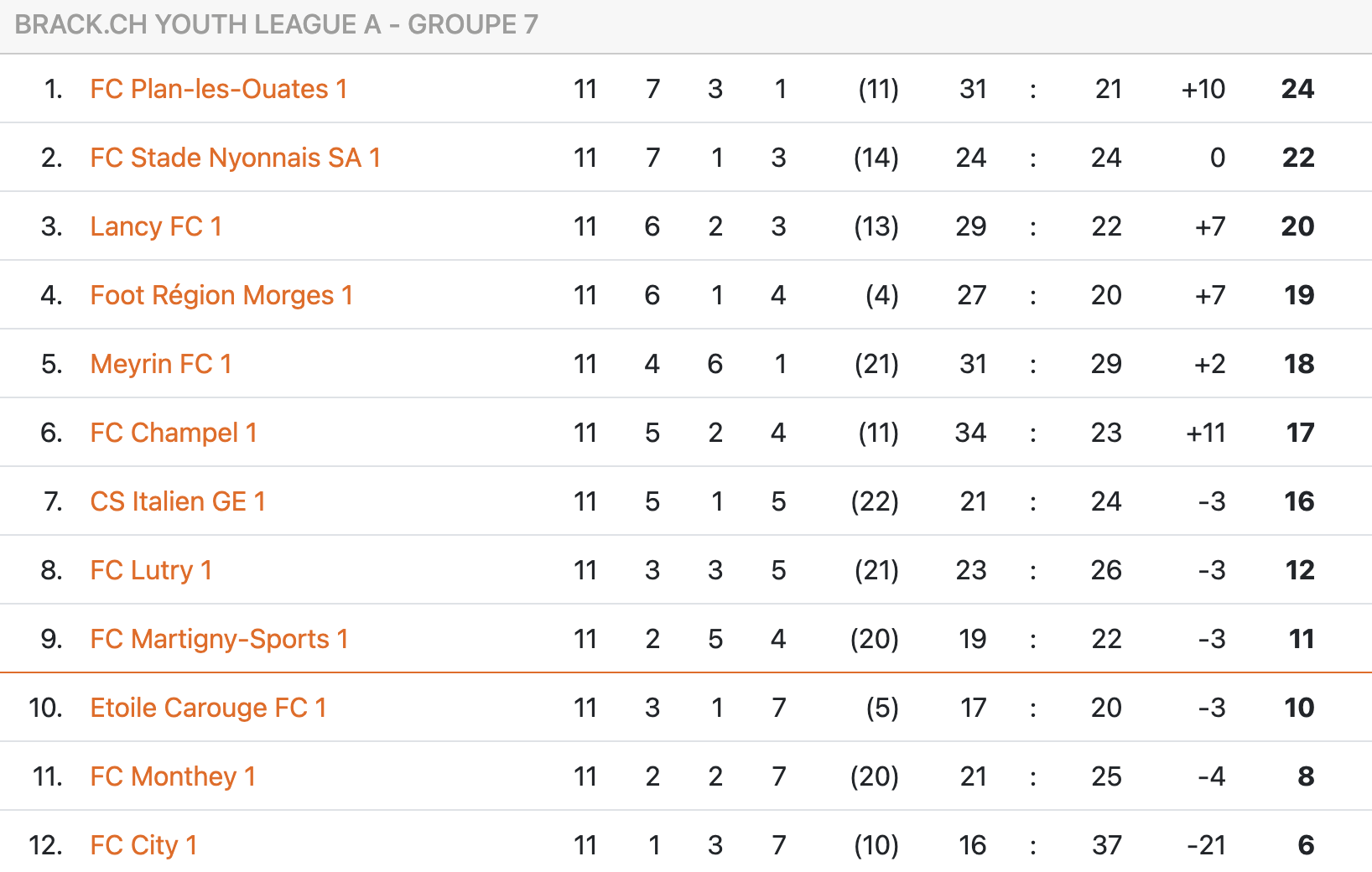The height and width of the screenshot is (872, 1372).
Task: Select Foot Région Morges 1 link
Action: click(x=221, y=295)
